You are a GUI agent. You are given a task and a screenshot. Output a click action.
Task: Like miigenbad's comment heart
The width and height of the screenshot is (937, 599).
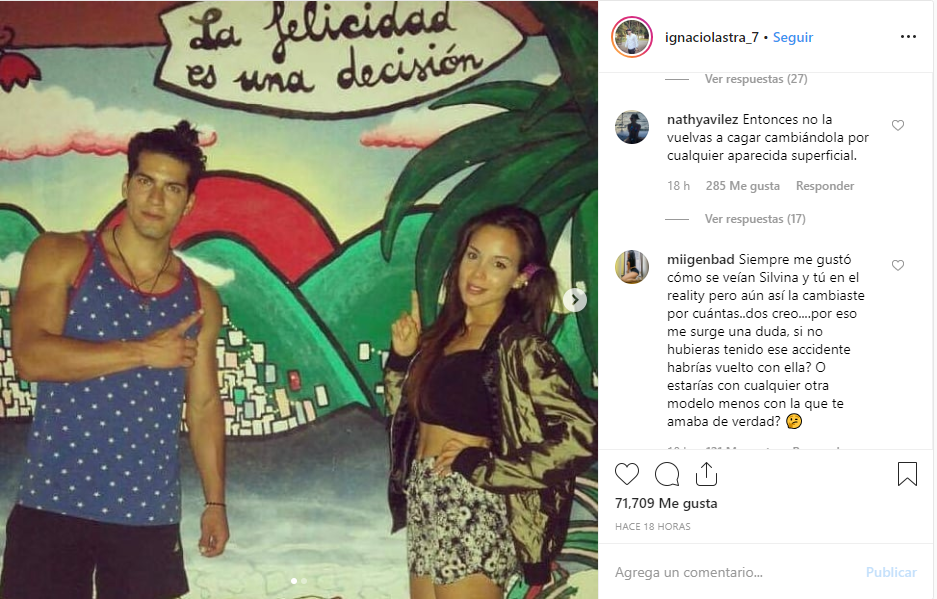[898, 265]
